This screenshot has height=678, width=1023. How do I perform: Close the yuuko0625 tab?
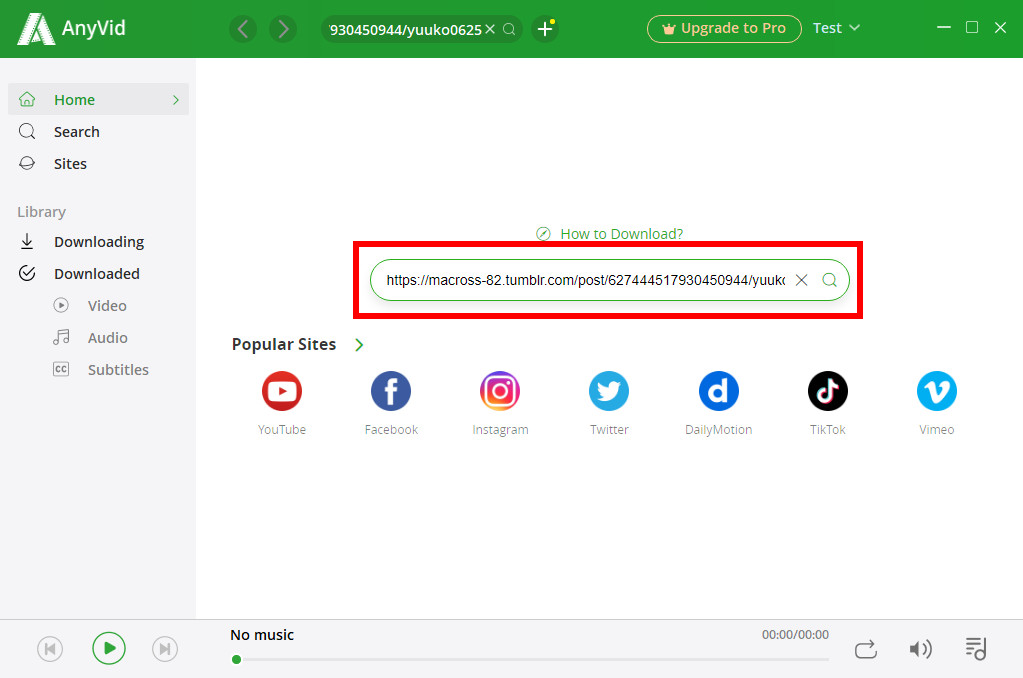(x=490, y=29)
